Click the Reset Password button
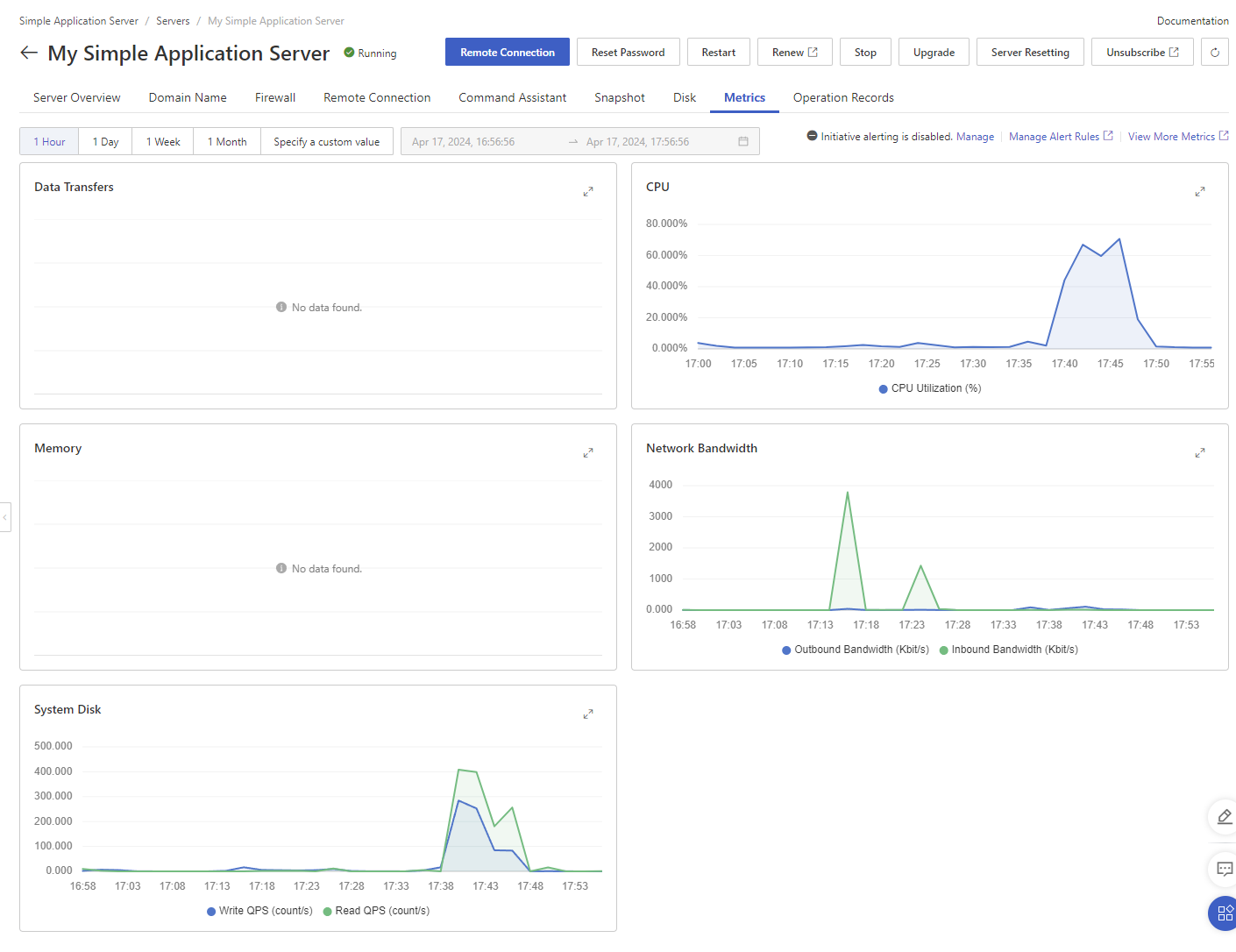 tap(629, 52)
